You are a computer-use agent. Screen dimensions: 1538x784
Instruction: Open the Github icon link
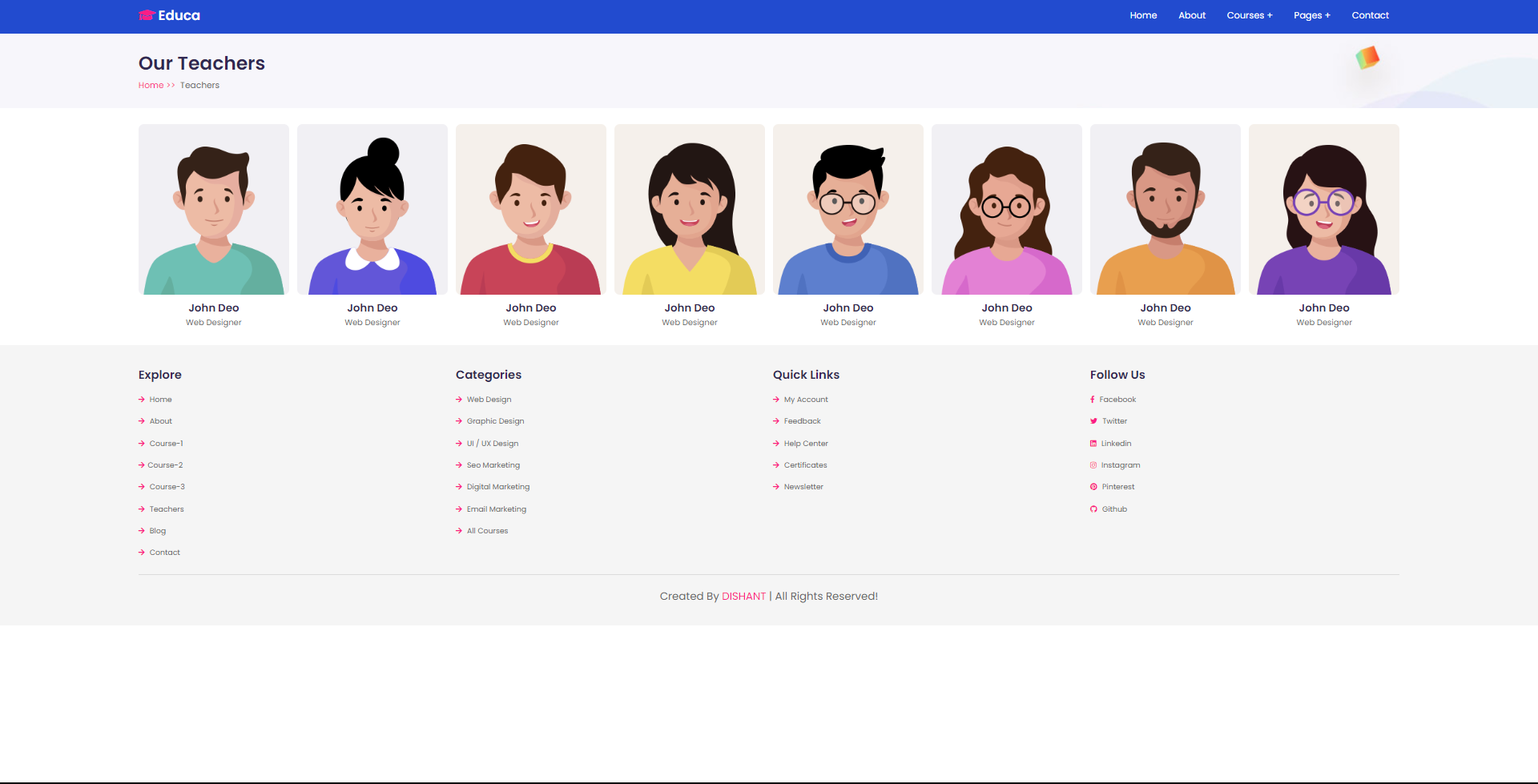[1094, 509]
